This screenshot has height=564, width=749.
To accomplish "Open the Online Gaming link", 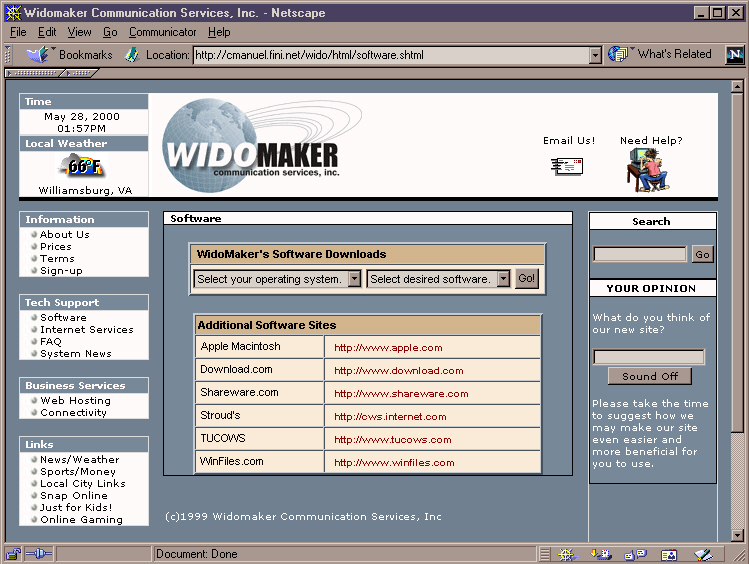I will 81,520.
